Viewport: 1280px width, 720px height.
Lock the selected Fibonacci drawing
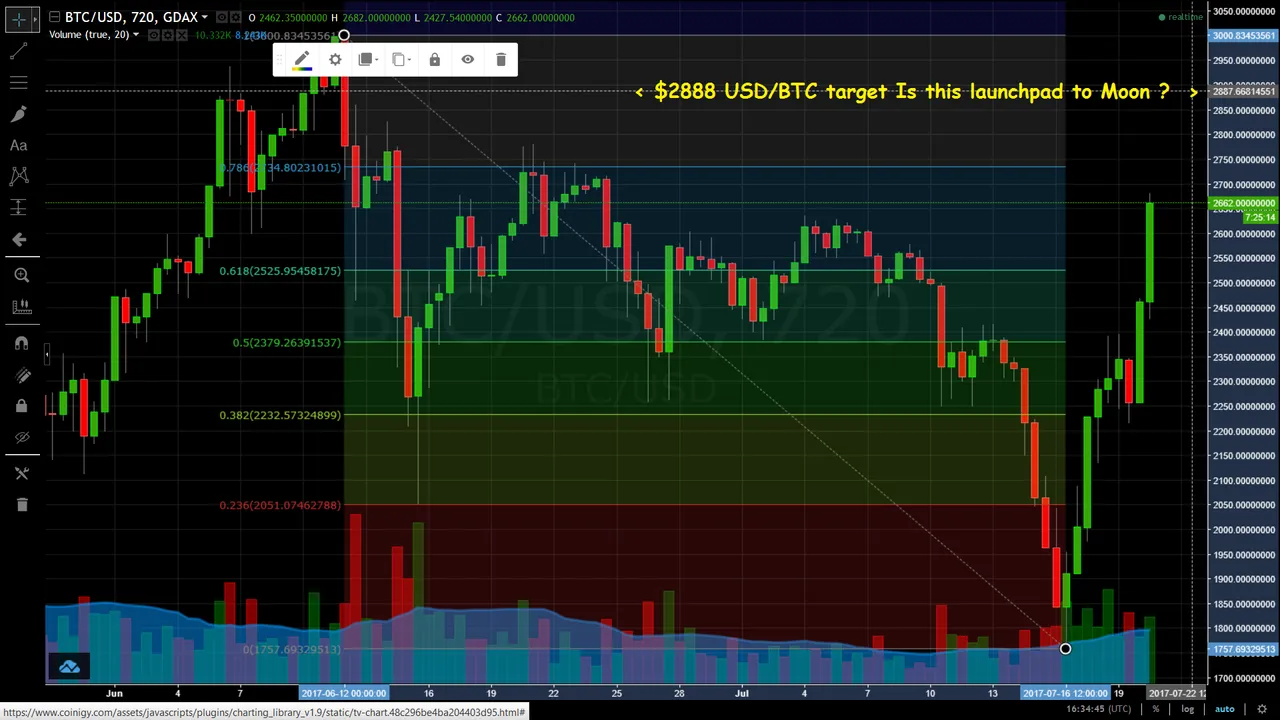(x=434, y=60)
